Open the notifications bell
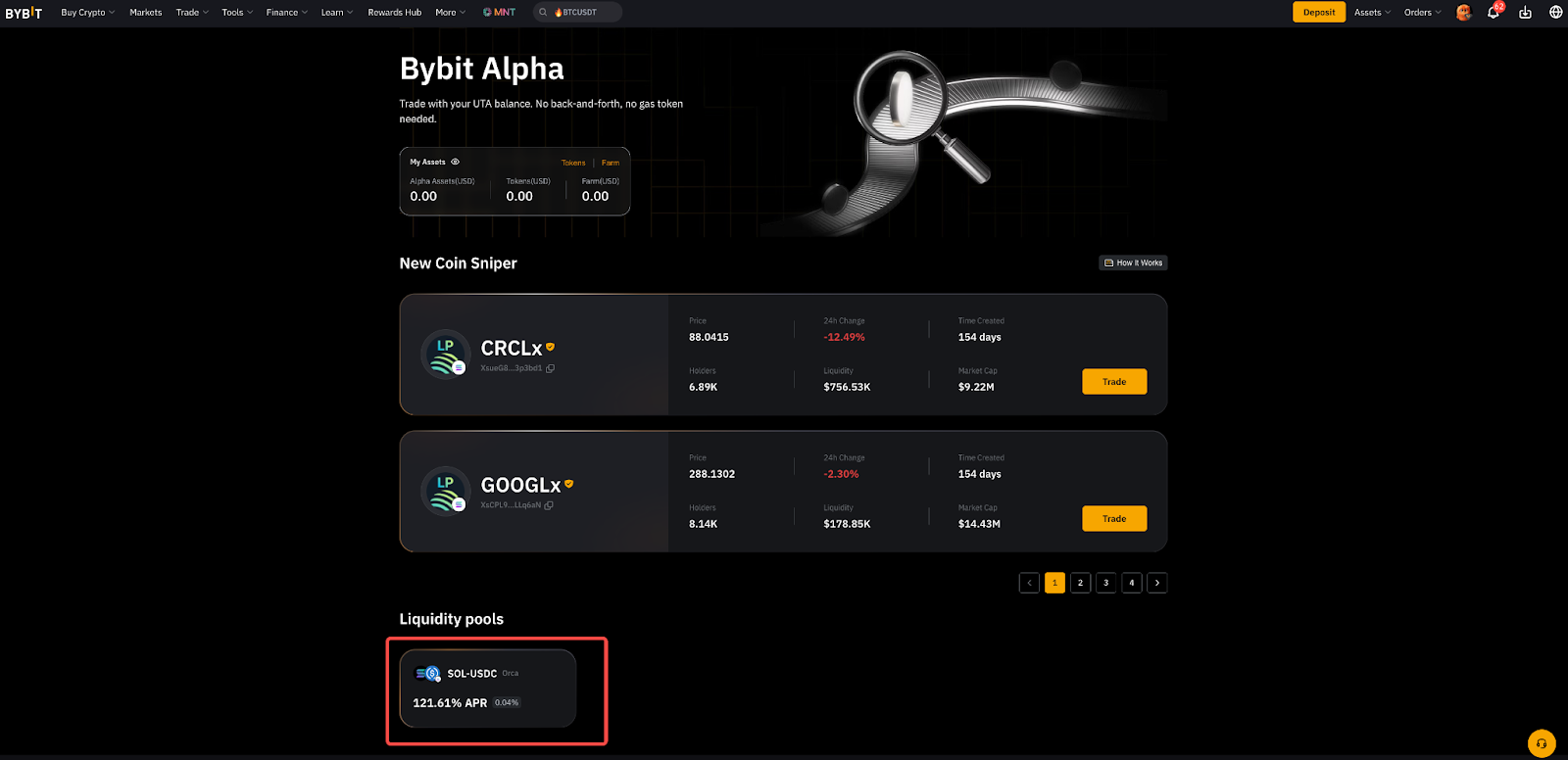 1494,13
